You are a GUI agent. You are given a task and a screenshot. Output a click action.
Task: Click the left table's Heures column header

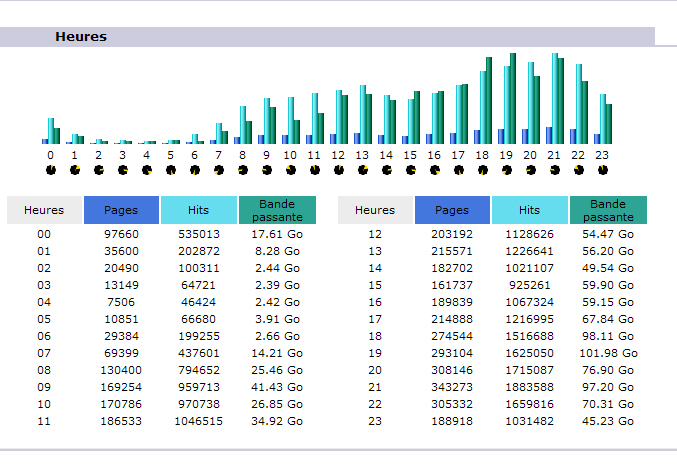click(x=44, y=210)
